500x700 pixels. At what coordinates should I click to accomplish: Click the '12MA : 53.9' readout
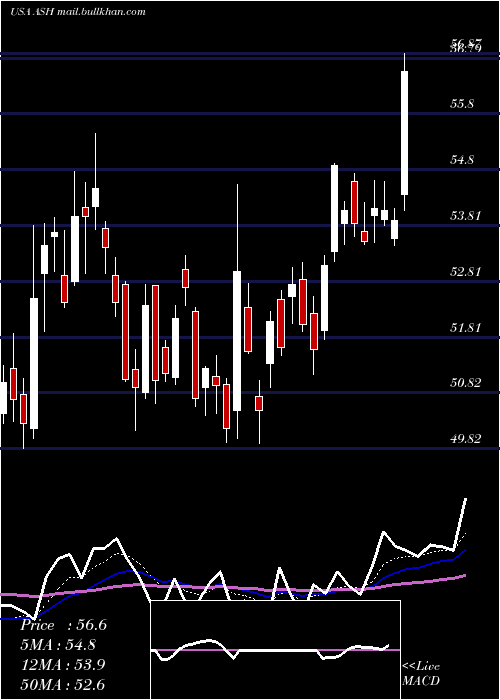point(63,665)
